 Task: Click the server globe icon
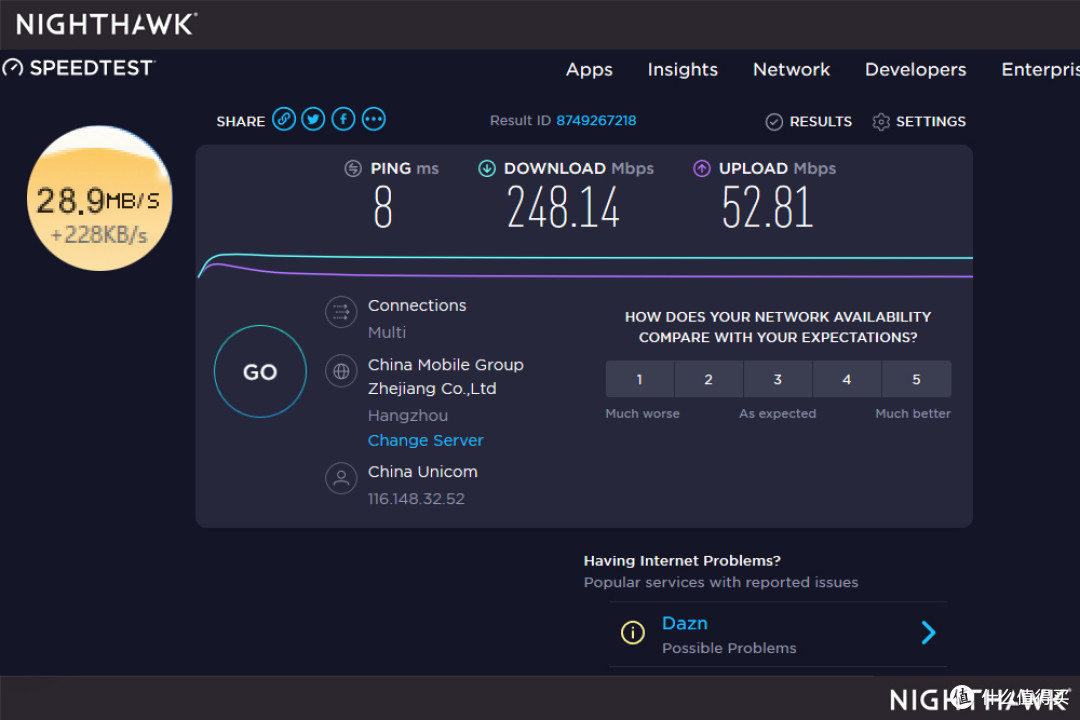pos(341,371)
